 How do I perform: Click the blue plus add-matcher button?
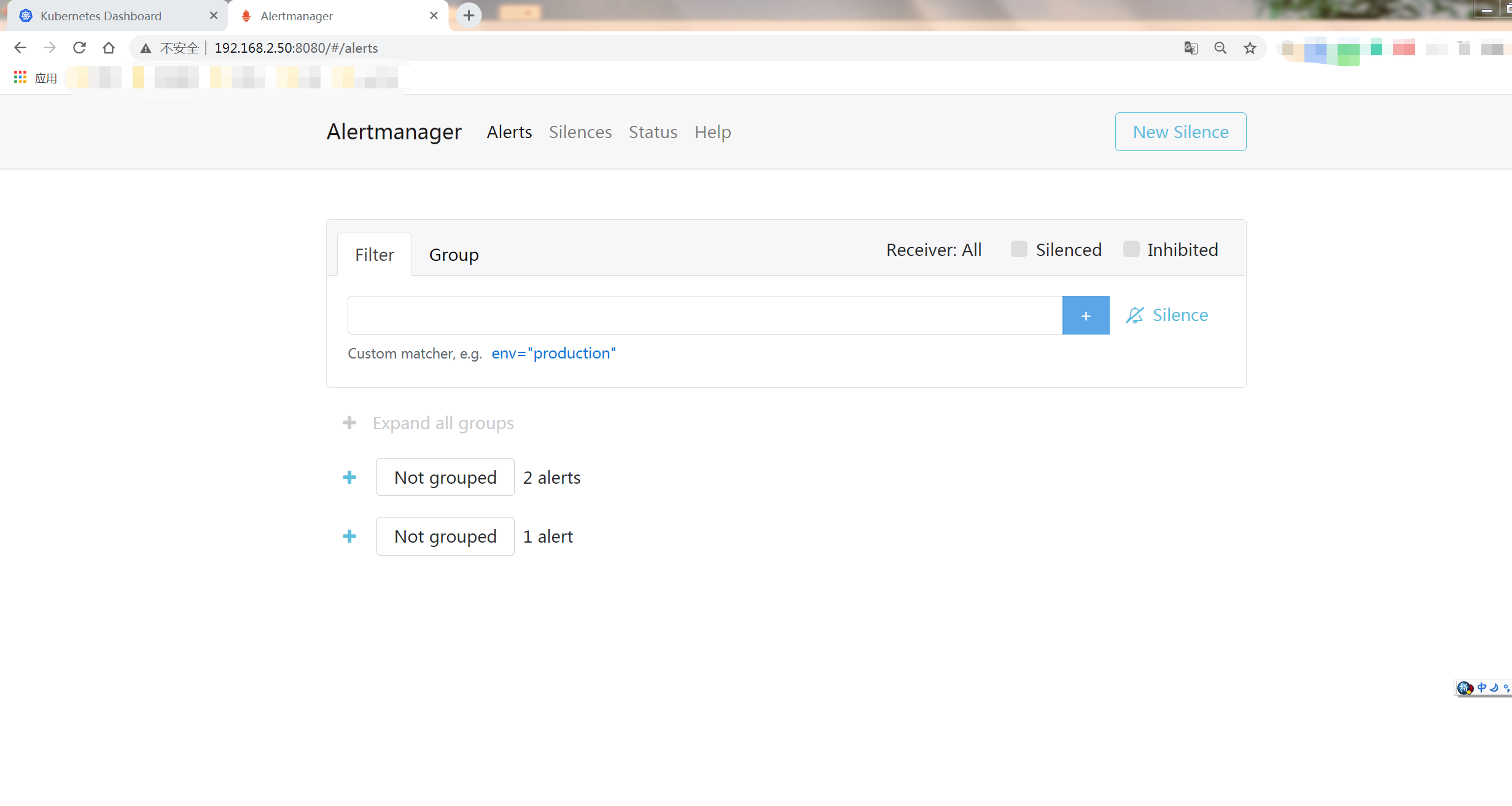pyautogui.click(x=1085, y=316)
